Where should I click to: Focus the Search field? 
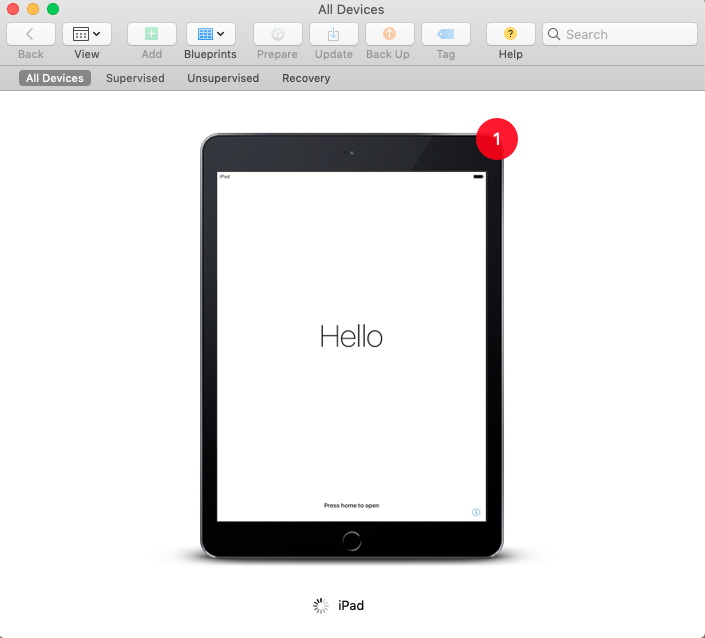(620, 34)
